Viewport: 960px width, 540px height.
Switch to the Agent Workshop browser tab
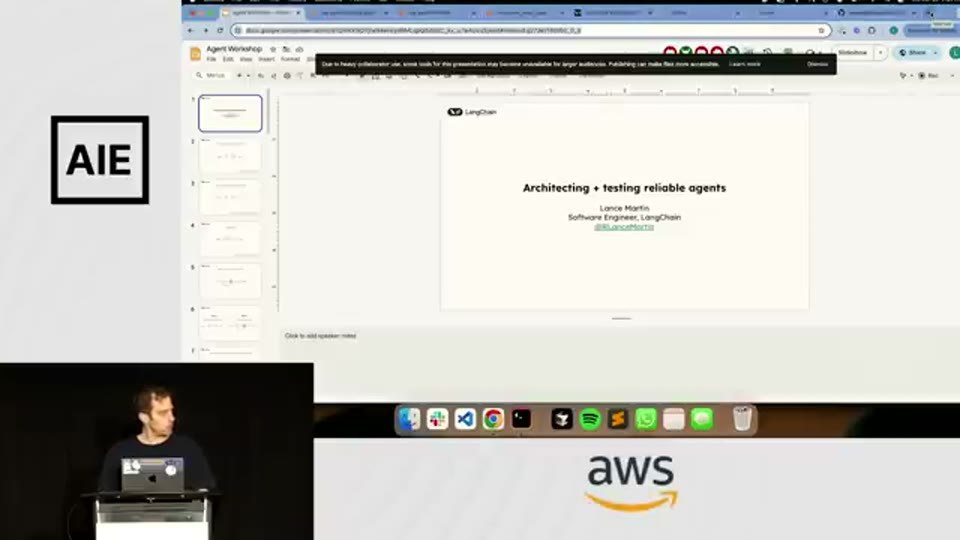pos(260,13)
